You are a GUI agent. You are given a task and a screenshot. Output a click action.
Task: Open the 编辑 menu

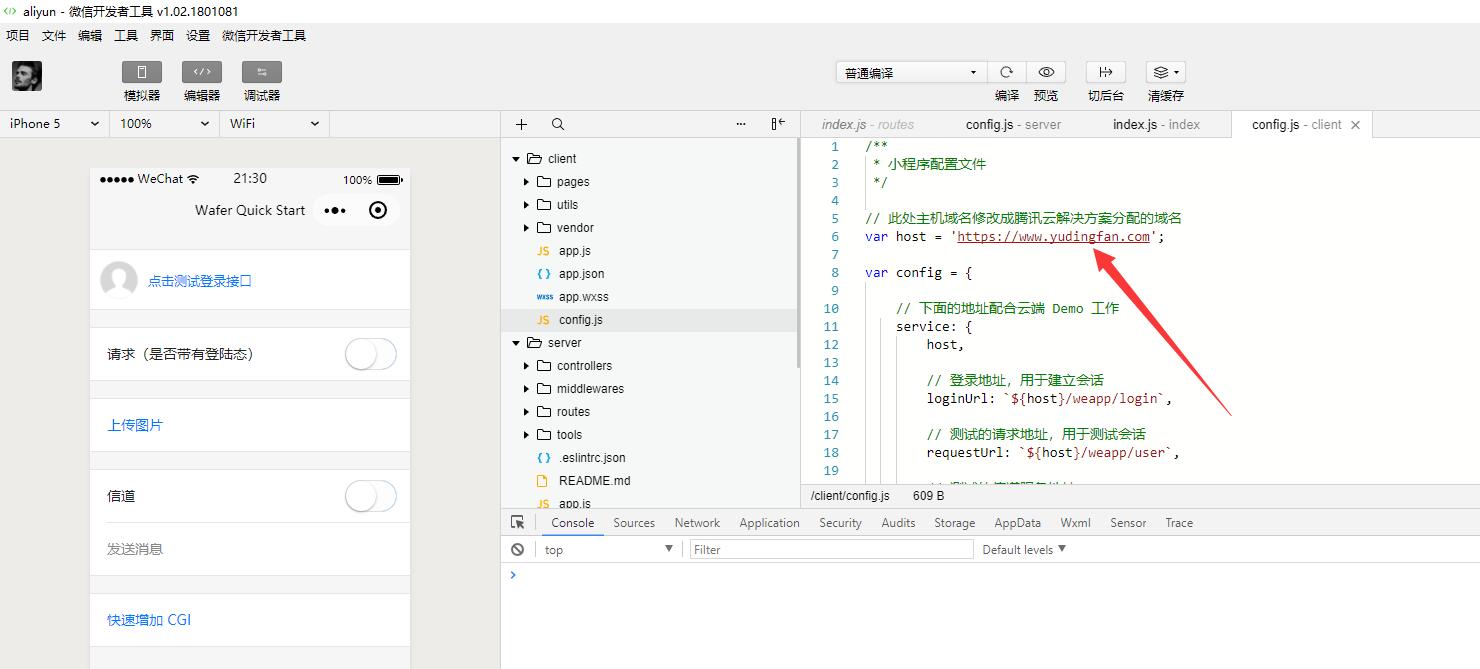[90, 35]
